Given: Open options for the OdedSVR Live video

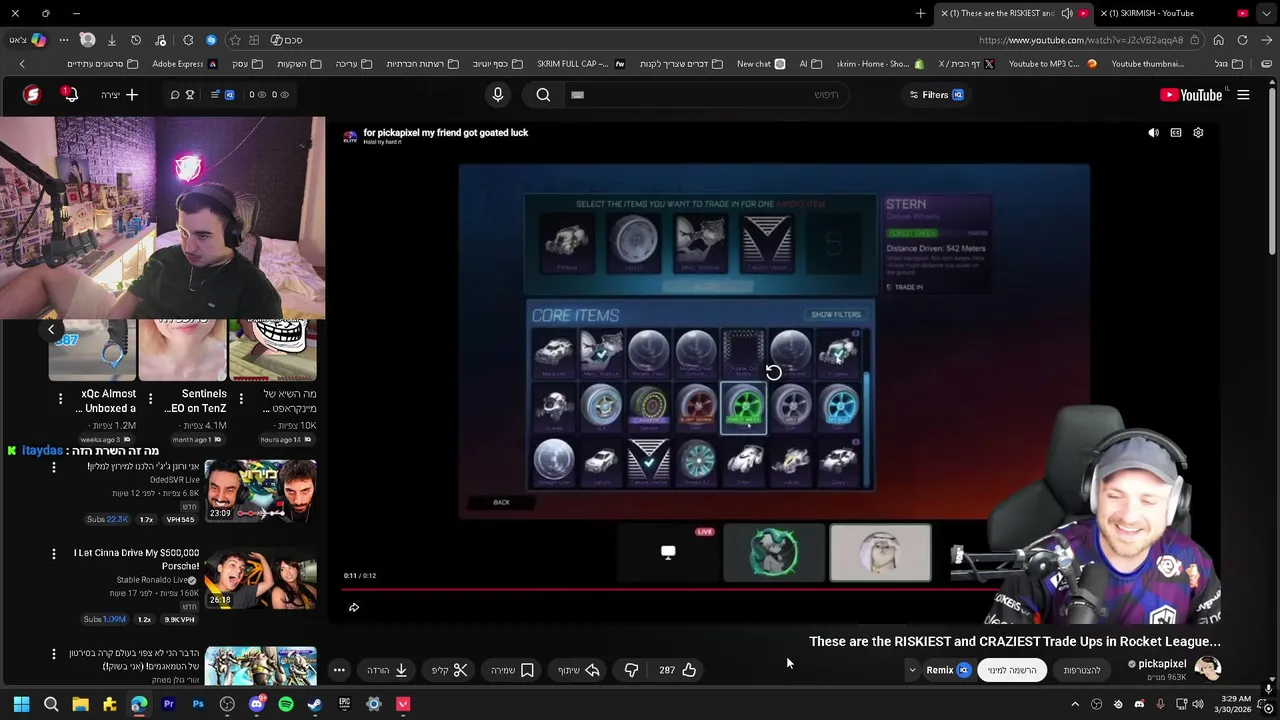Looking at the screenshot, I should [54, 467].
